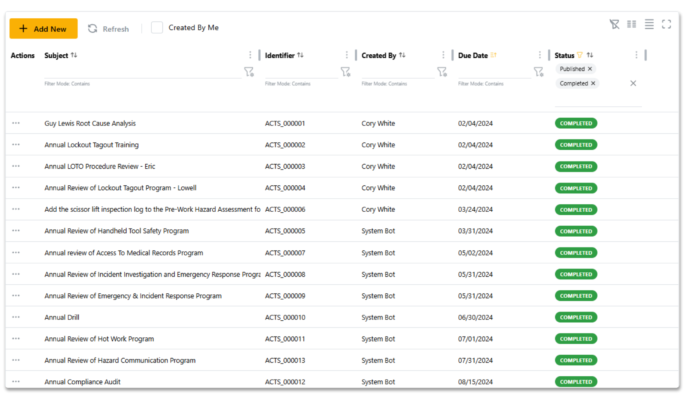Viewport: 692px width, 396px height.
Task: Change the filter mode for Identifier
Action: (x=346, y=72)
